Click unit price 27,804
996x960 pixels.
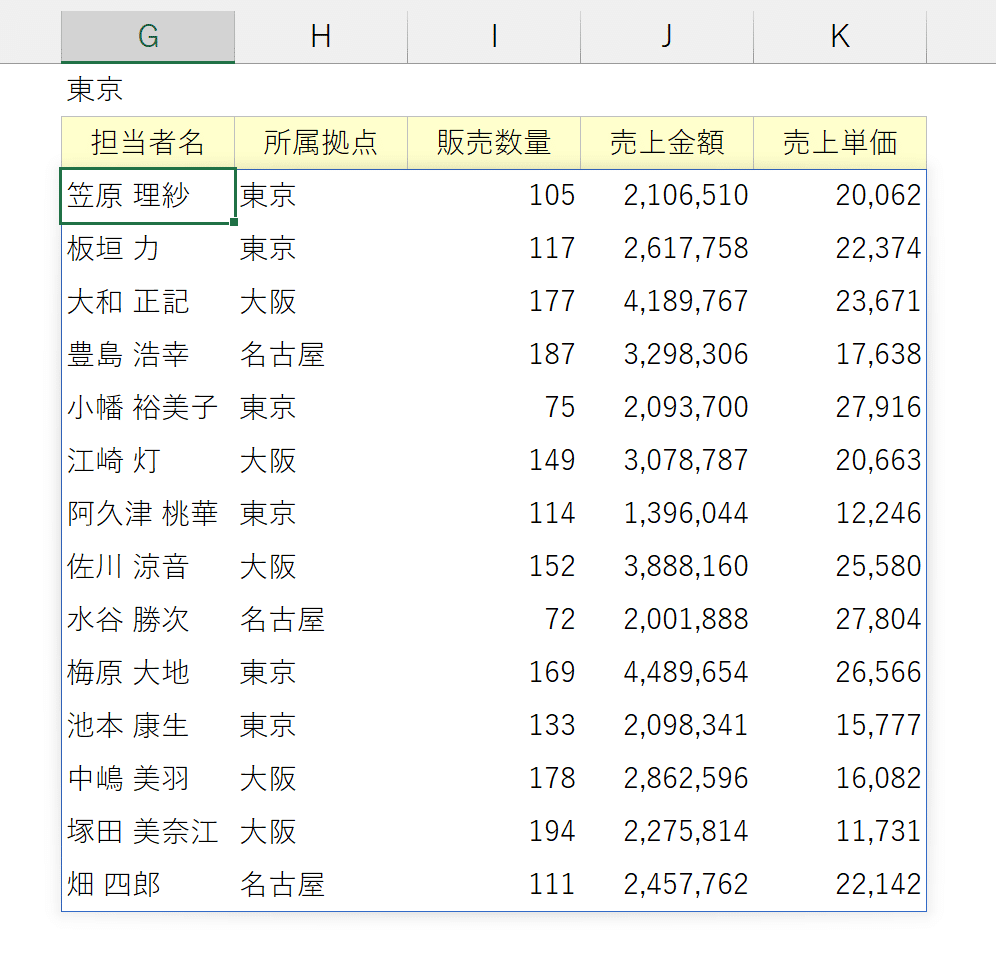pos(840,619)
